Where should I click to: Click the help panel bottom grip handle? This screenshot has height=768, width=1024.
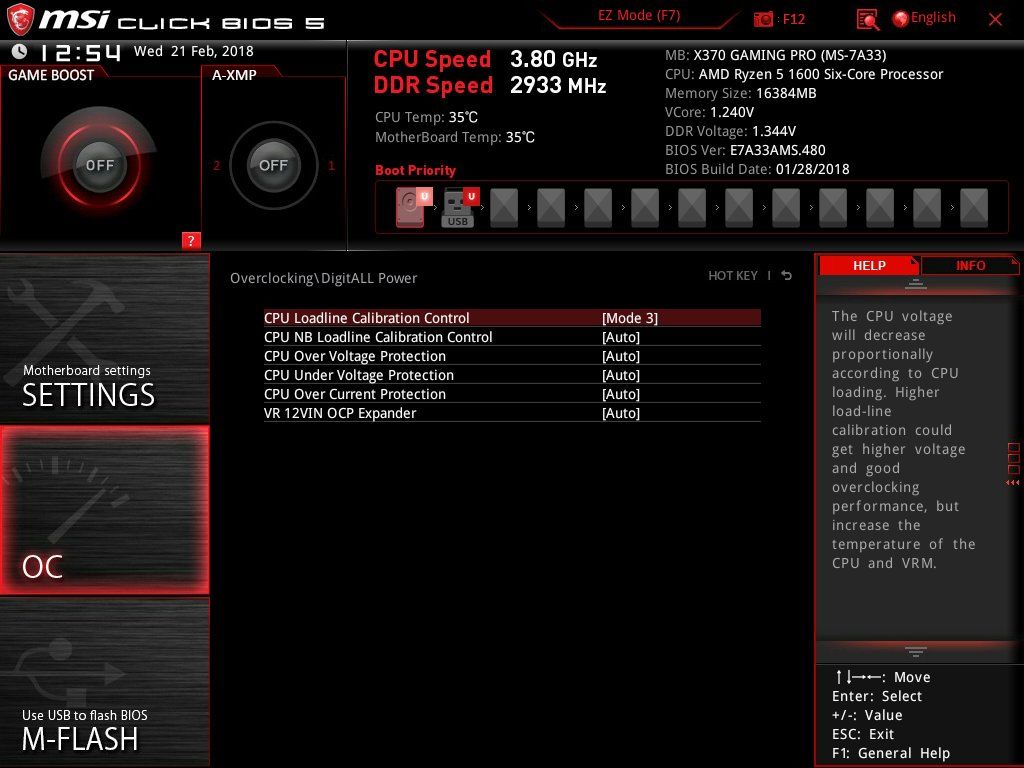coord(916,651)
